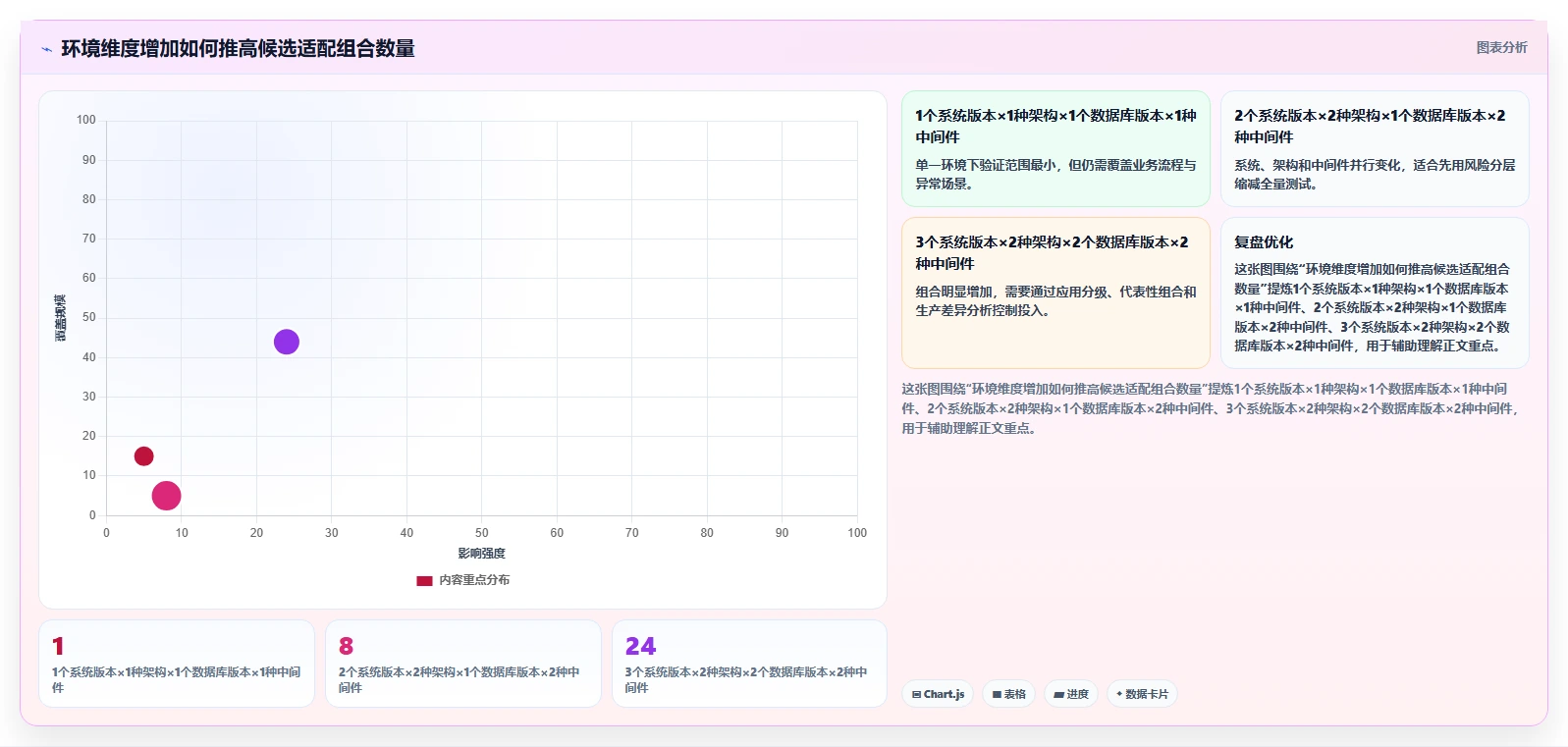Select the Chart.js tag

(x=938, y=694)
